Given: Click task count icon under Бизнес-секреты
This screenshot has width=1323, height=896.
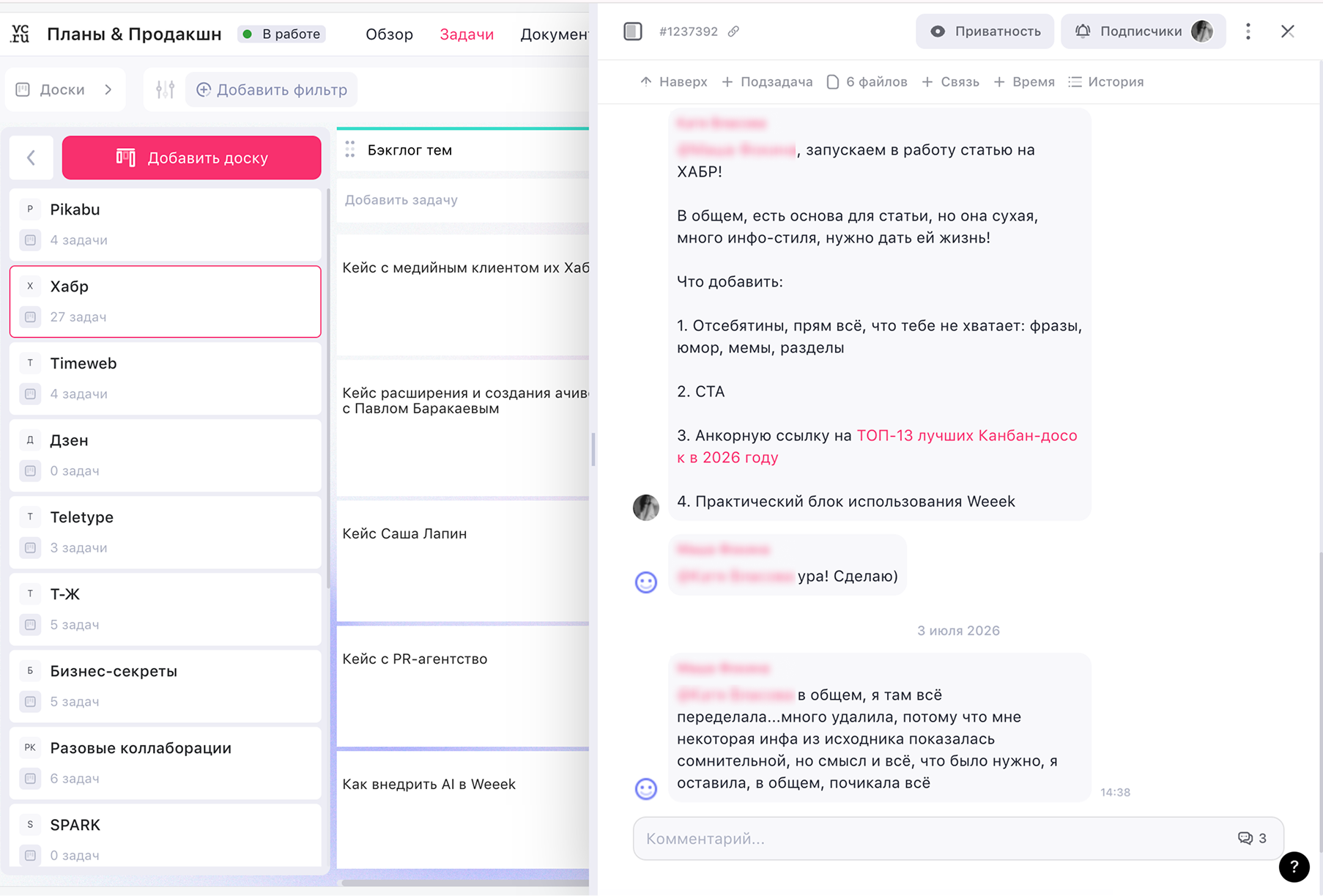Looking at the screenshot, I should point(30,702).
